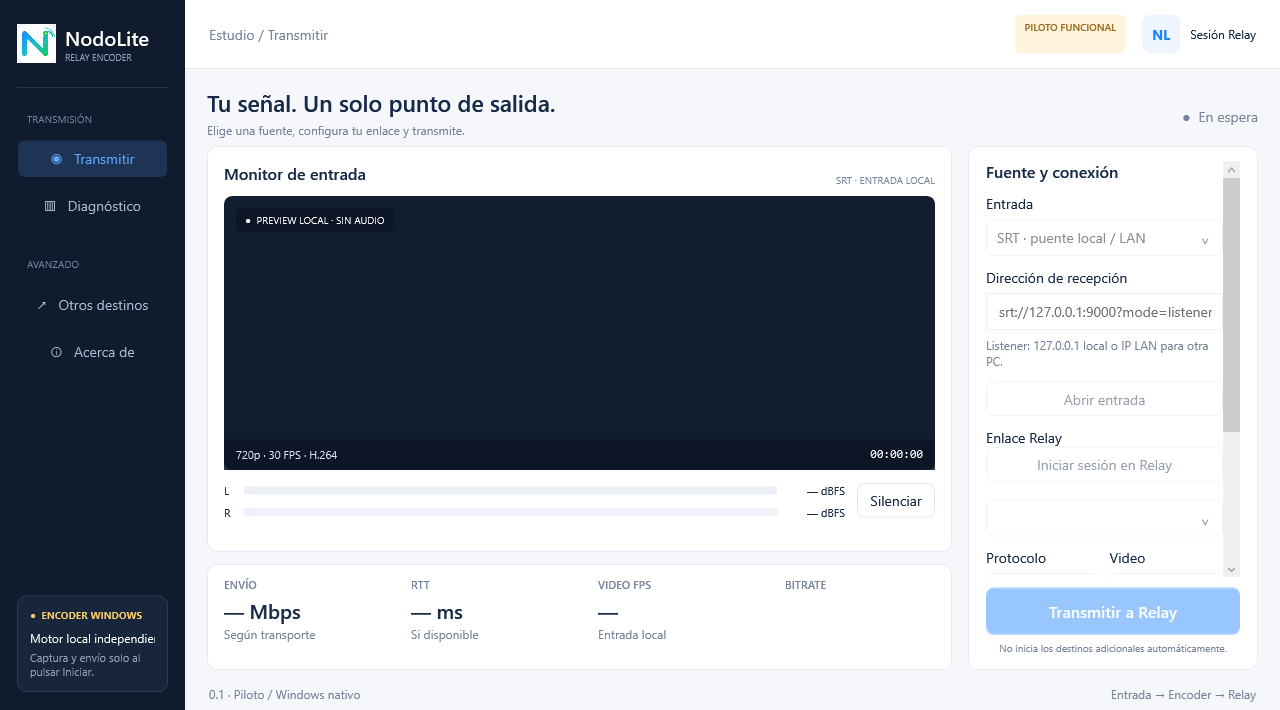Click the 720p · 30 FPS · H.264 label
The image size is (1280, 710).
tap(286, 455)
